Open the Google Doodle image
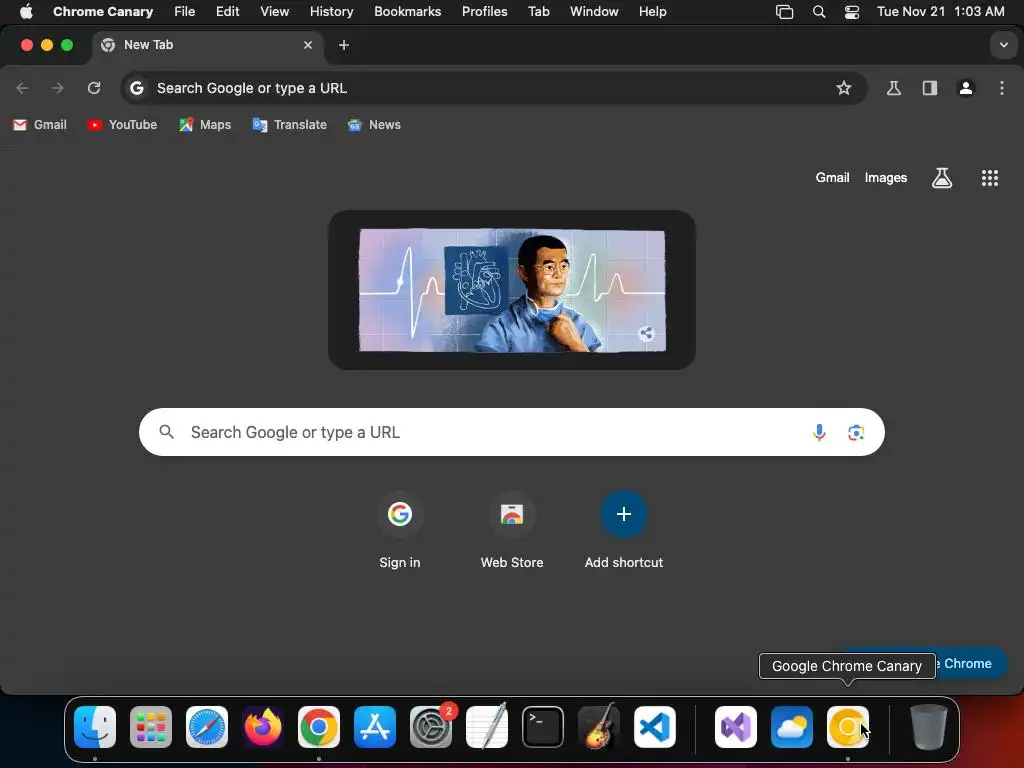The image size is (1024, 768). point(511,290)
